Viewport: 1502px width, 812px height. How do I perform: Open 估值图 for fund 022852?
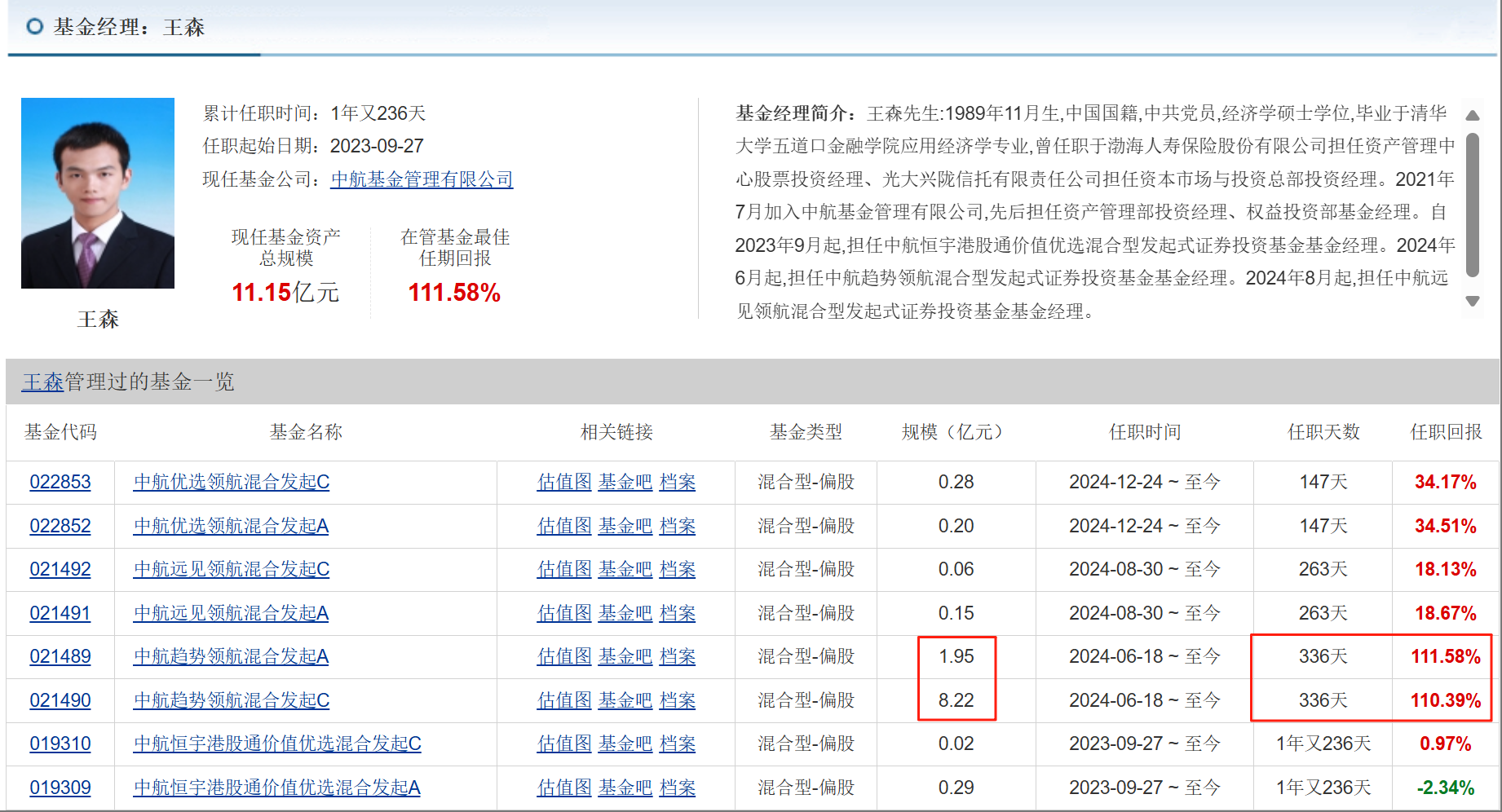point(564,526)
